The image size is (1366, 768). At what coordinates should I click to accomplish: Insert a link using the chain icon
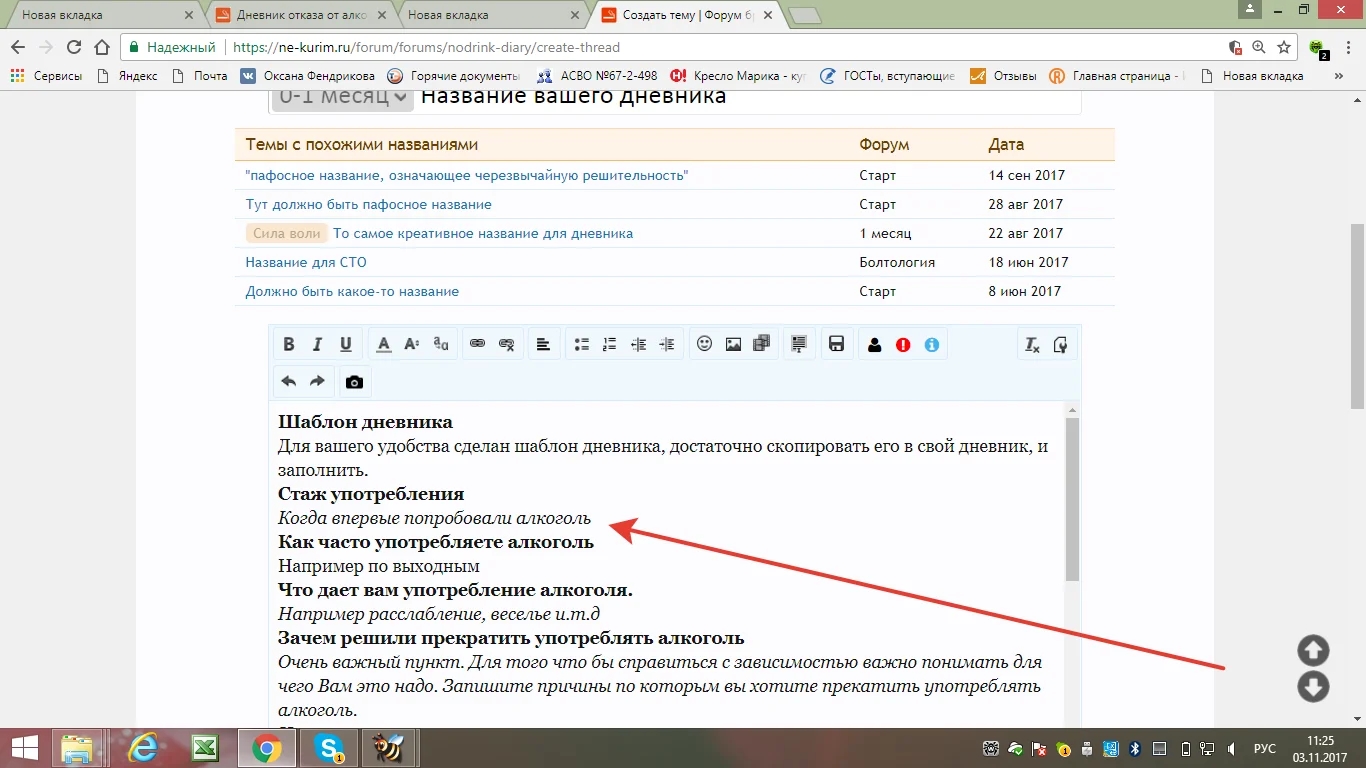pos(478,344)
